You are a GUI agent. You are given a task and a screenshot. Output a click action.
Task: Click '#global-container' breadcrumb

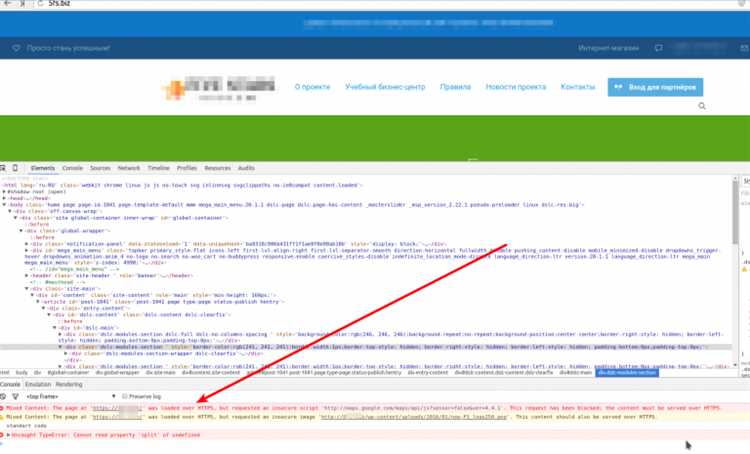pyautogui.click(x=68, y=373)
